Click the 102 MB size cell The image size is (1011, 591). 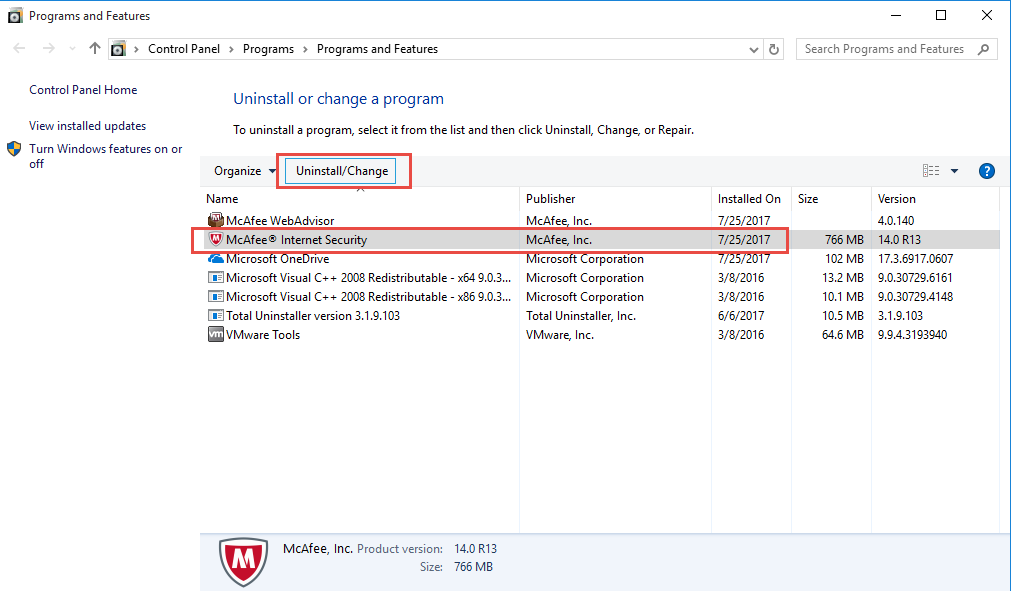coord(844,258)
